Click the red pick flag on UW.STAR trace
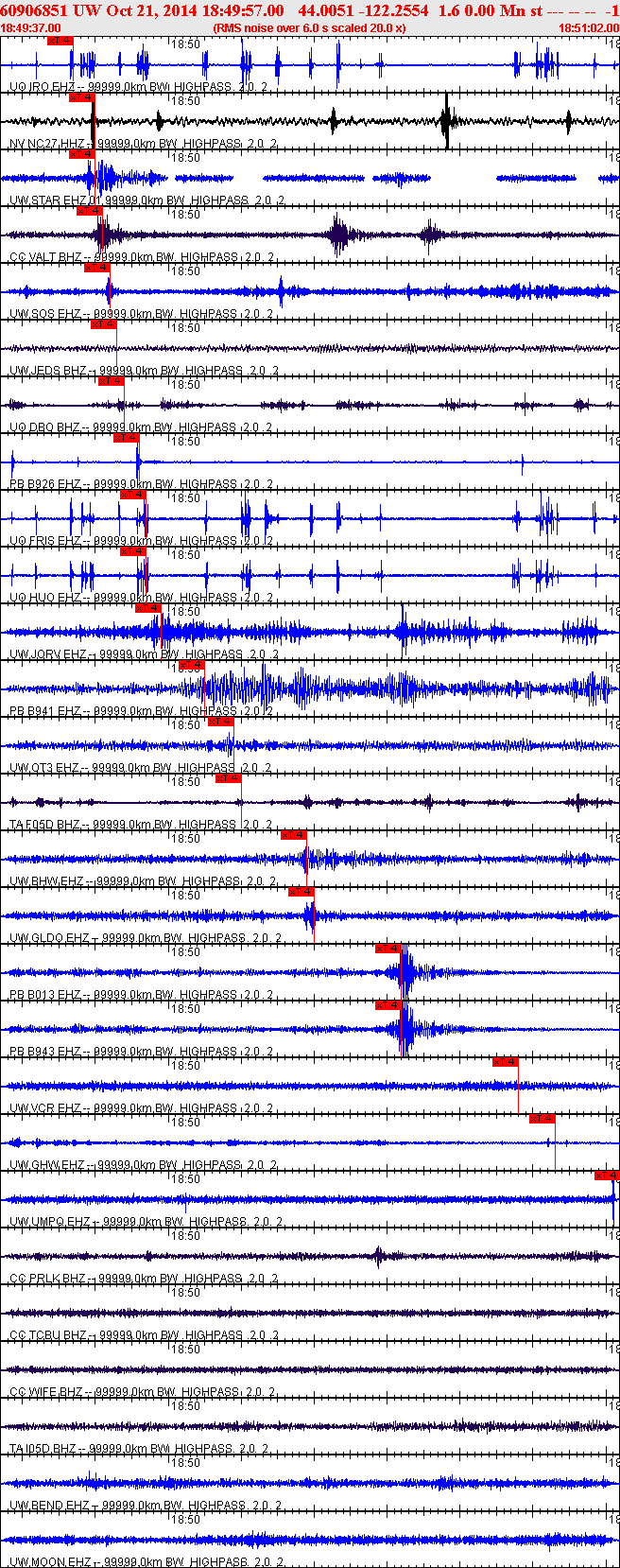 click(81, 154)
